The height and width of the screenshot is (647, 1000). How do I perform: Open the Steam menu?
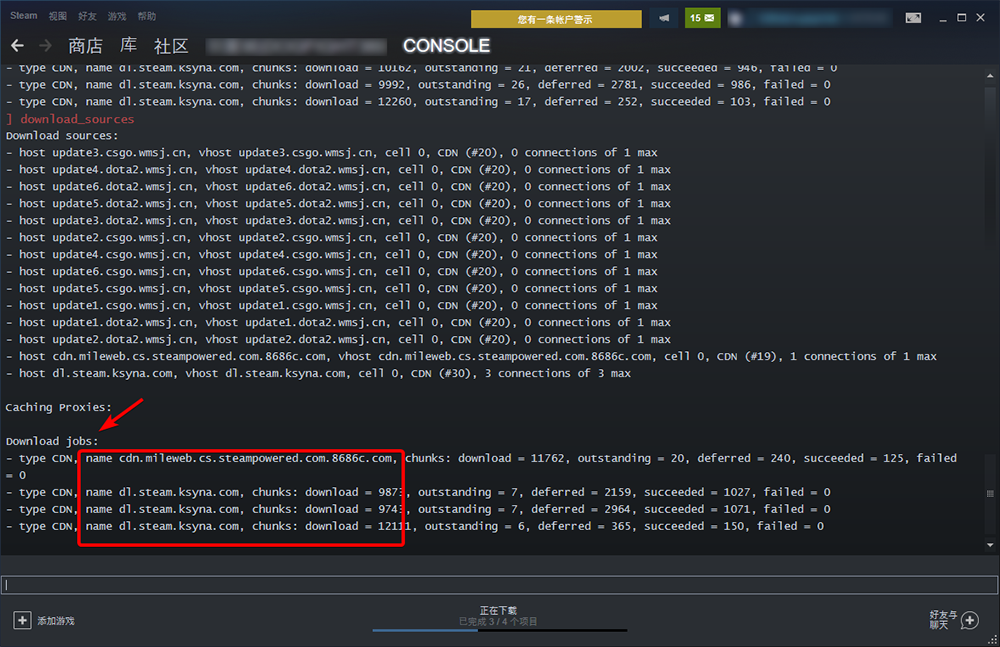pos(24,16)
